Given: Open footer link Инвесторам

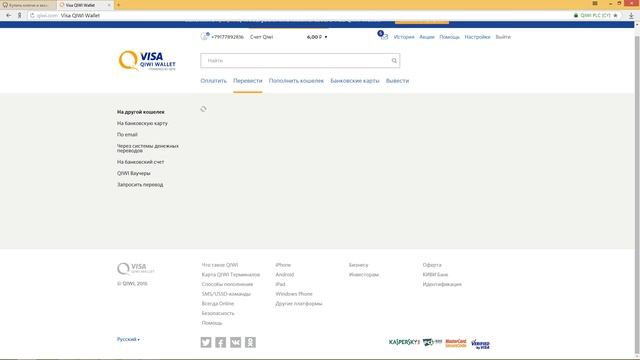Looking at the screenshot, I should click(x=364, y=275).
